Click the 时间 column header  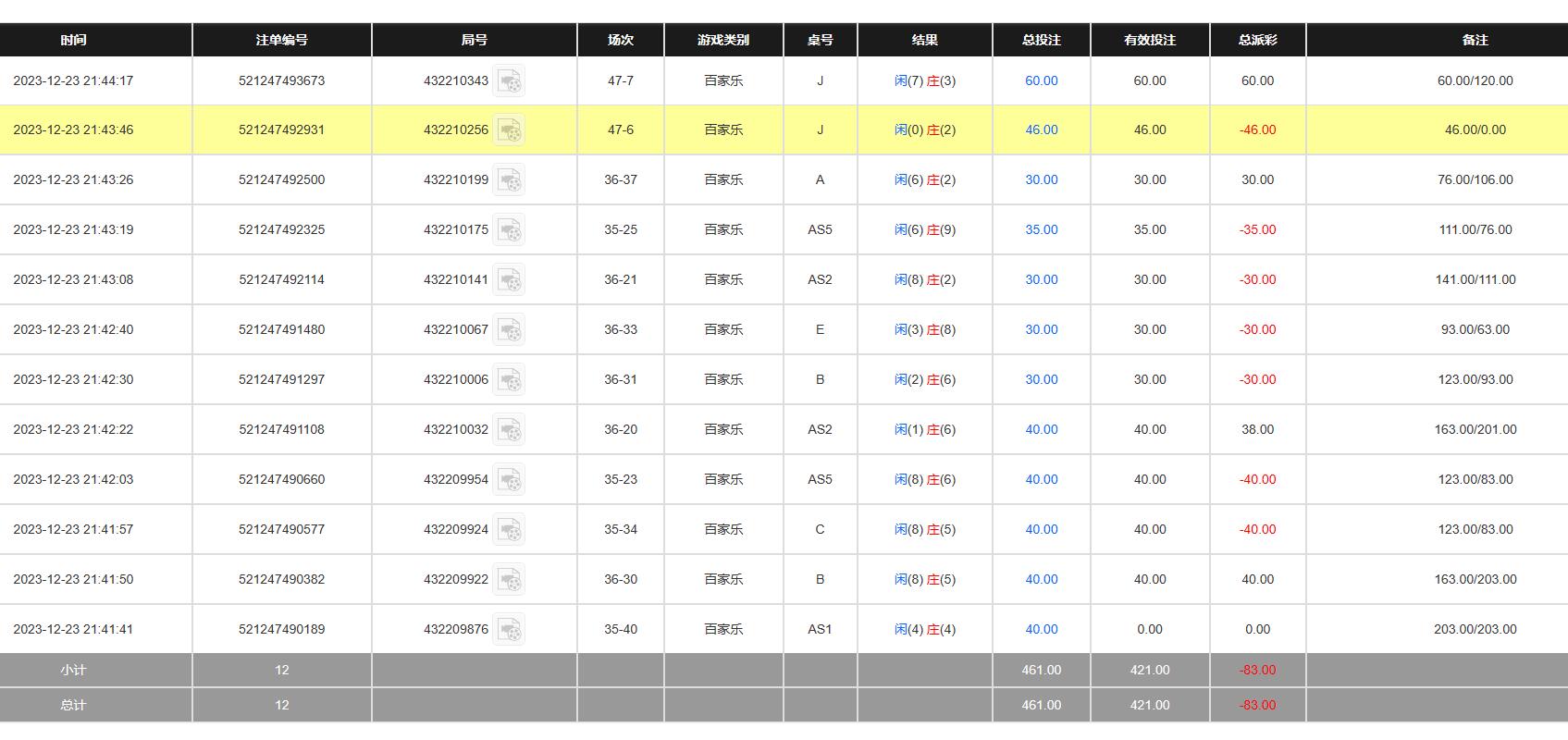(73, 41)
